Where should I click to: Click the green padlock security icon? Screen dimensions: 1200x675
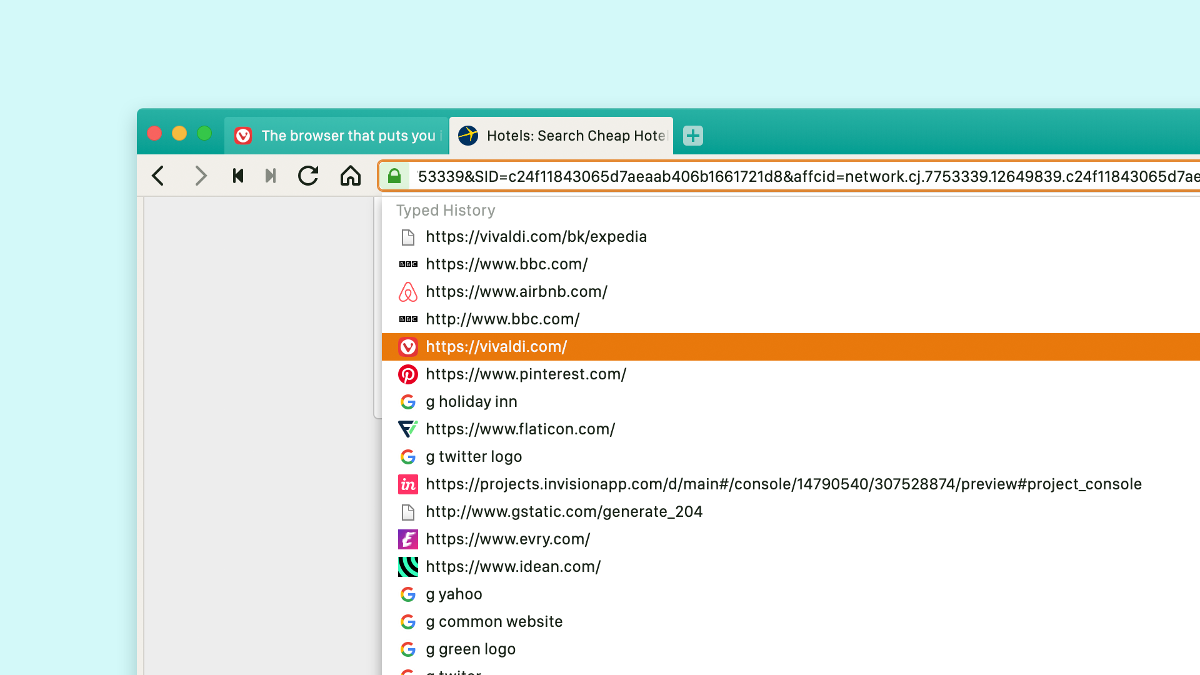[394, 176]
